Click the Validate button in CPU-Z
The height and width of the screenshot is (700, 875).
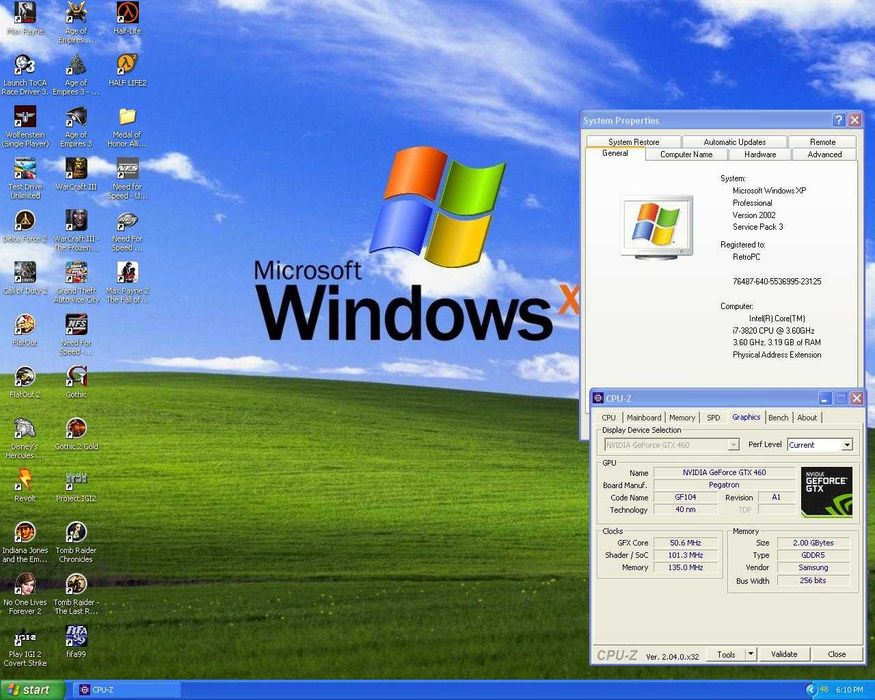point(784,654)
